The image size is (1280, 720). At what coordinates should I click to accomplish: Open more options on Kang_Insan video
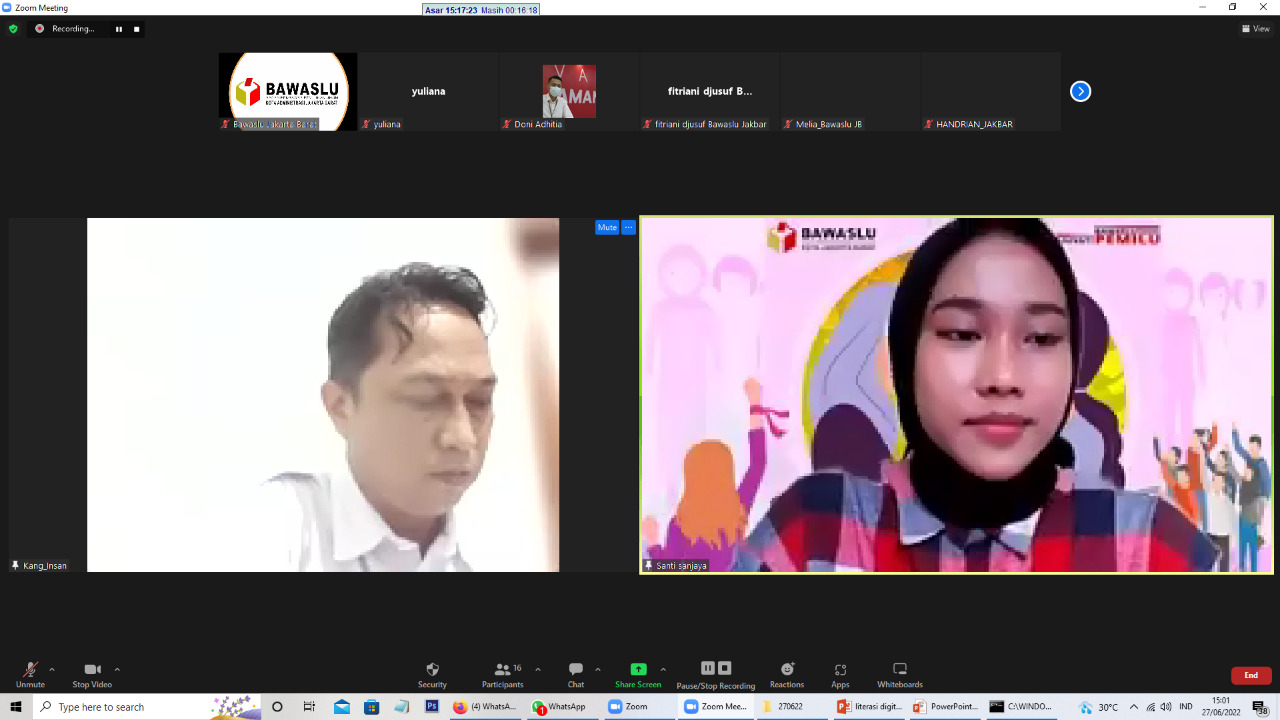pyautogui.click(x=628, y=227)
